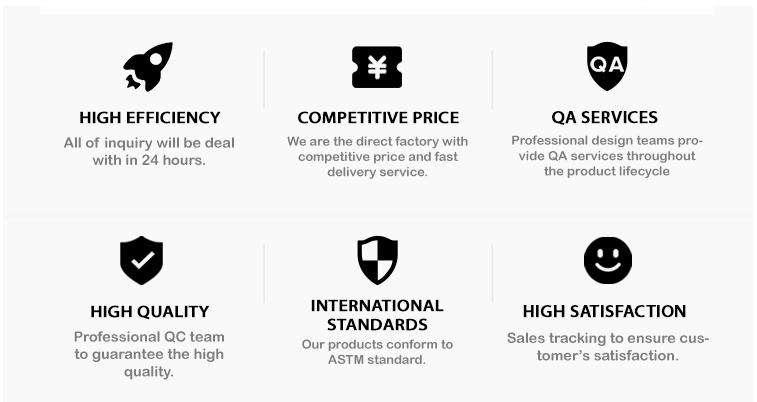Viewport: 757px width, 402px height.
Task: Select the INTERNATIONAL STANDARDS heading
Action: coord(377,315)
